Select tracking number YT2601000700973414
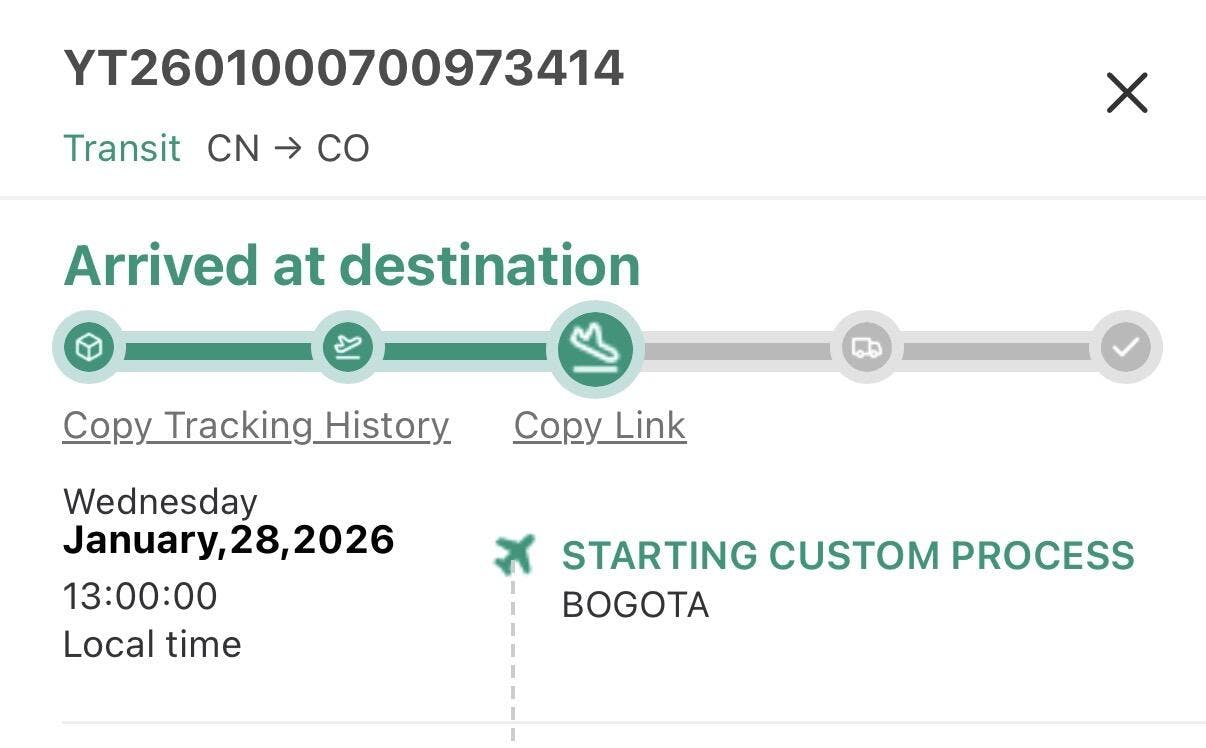Screen dimensions: 1206x748 pyautogui.click(x=343, y=69)
